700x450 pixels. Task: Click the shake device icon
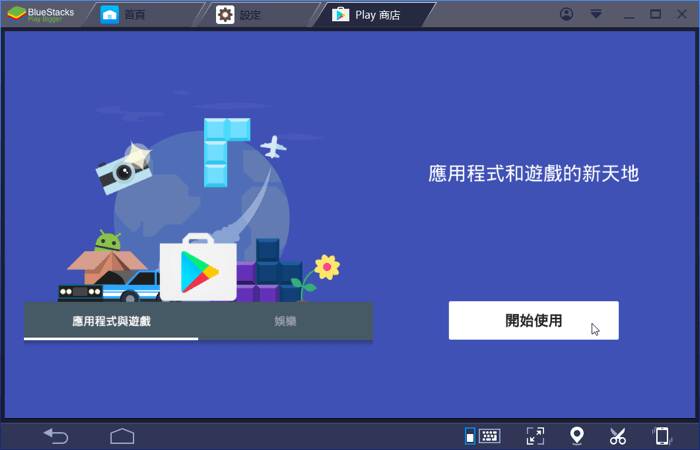click(662, 436)
